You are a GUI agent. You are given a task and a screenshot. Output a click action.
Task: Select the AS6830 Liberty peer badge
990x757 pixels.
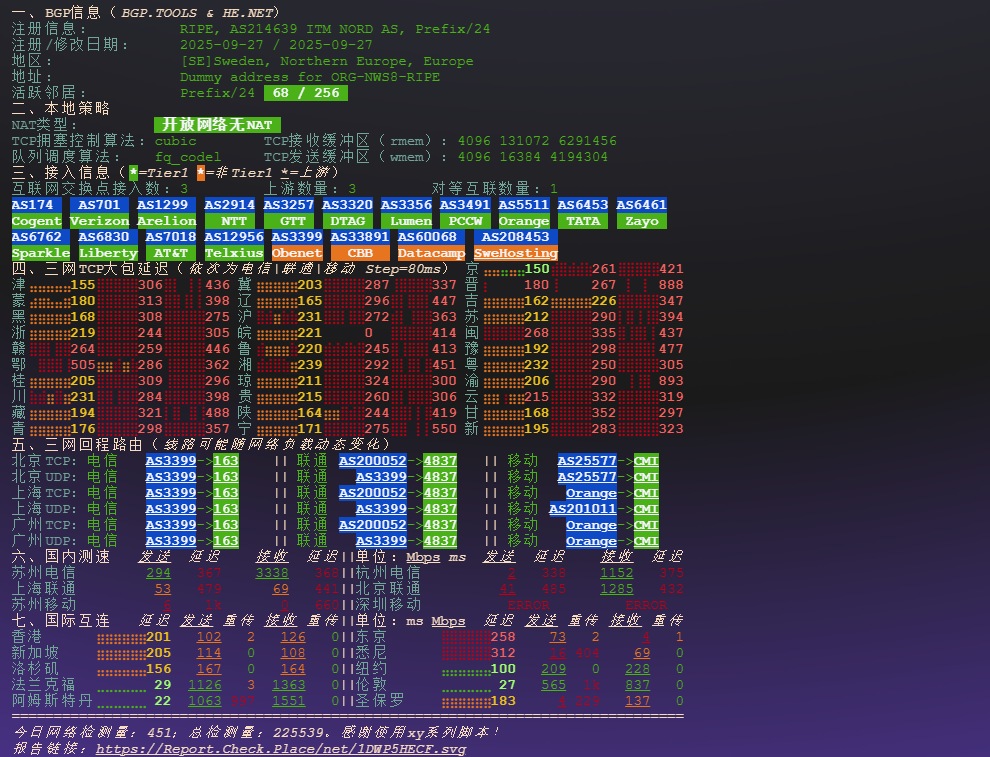(107, 244)
